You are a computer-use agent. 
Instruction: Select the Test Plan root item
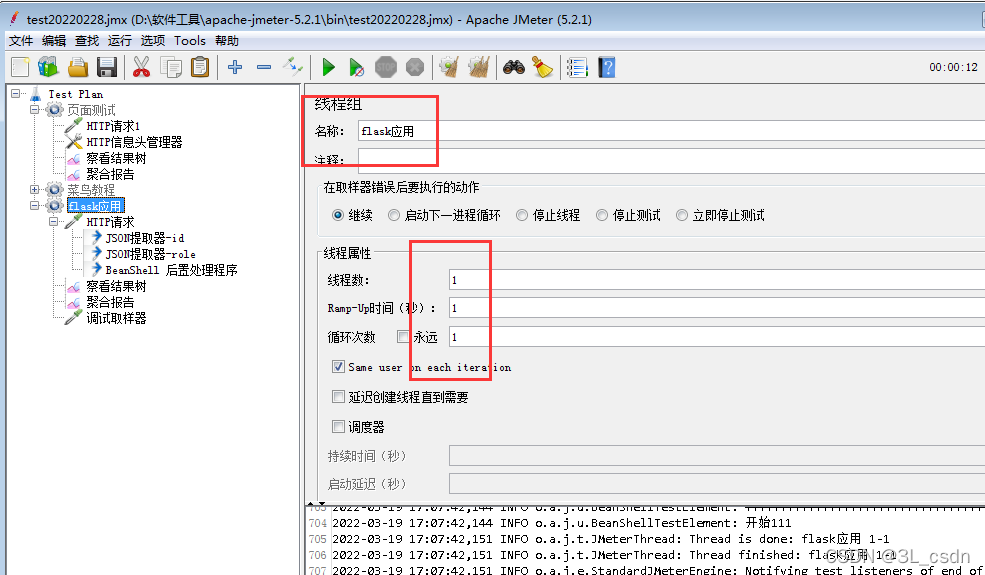(x=76, y=94)
